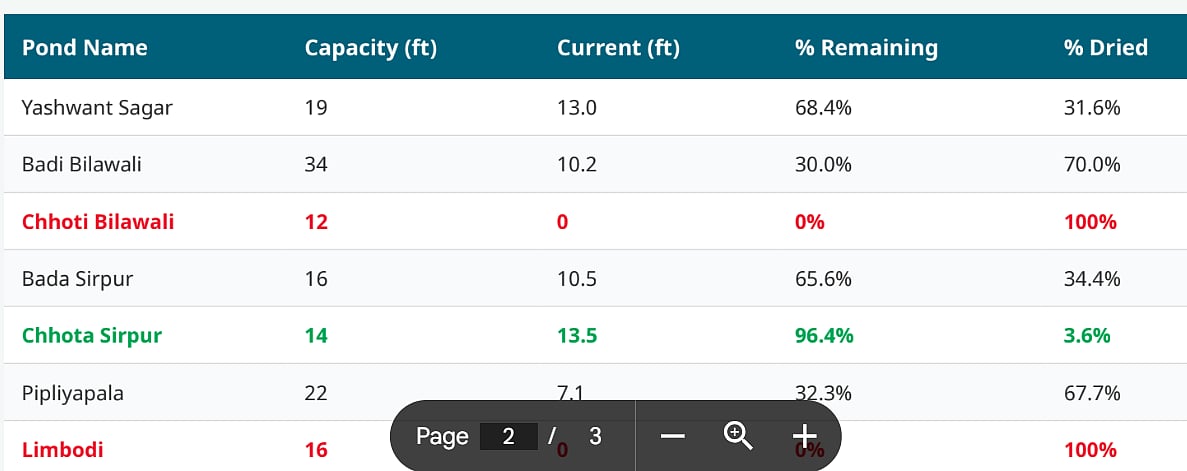Select the Yashwant Sagar pond name
The height and width of the screenshot is (471, 1187).
click(97, 108)
